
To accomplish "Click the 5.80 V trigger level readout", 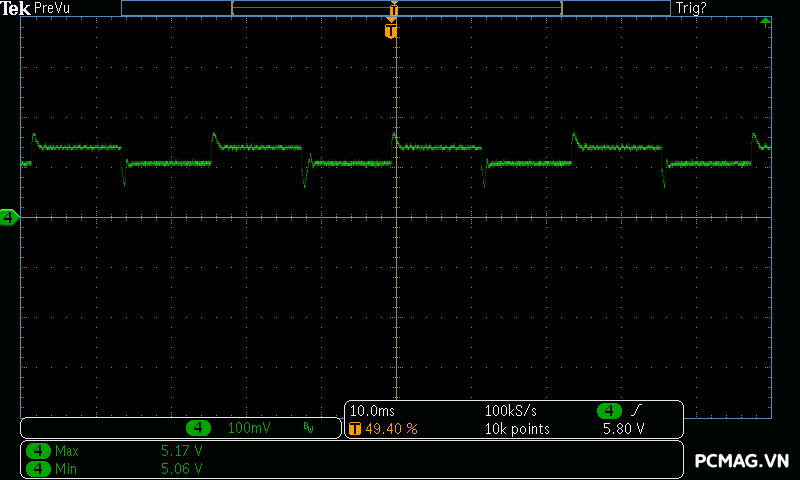I will tap(623, 429).
